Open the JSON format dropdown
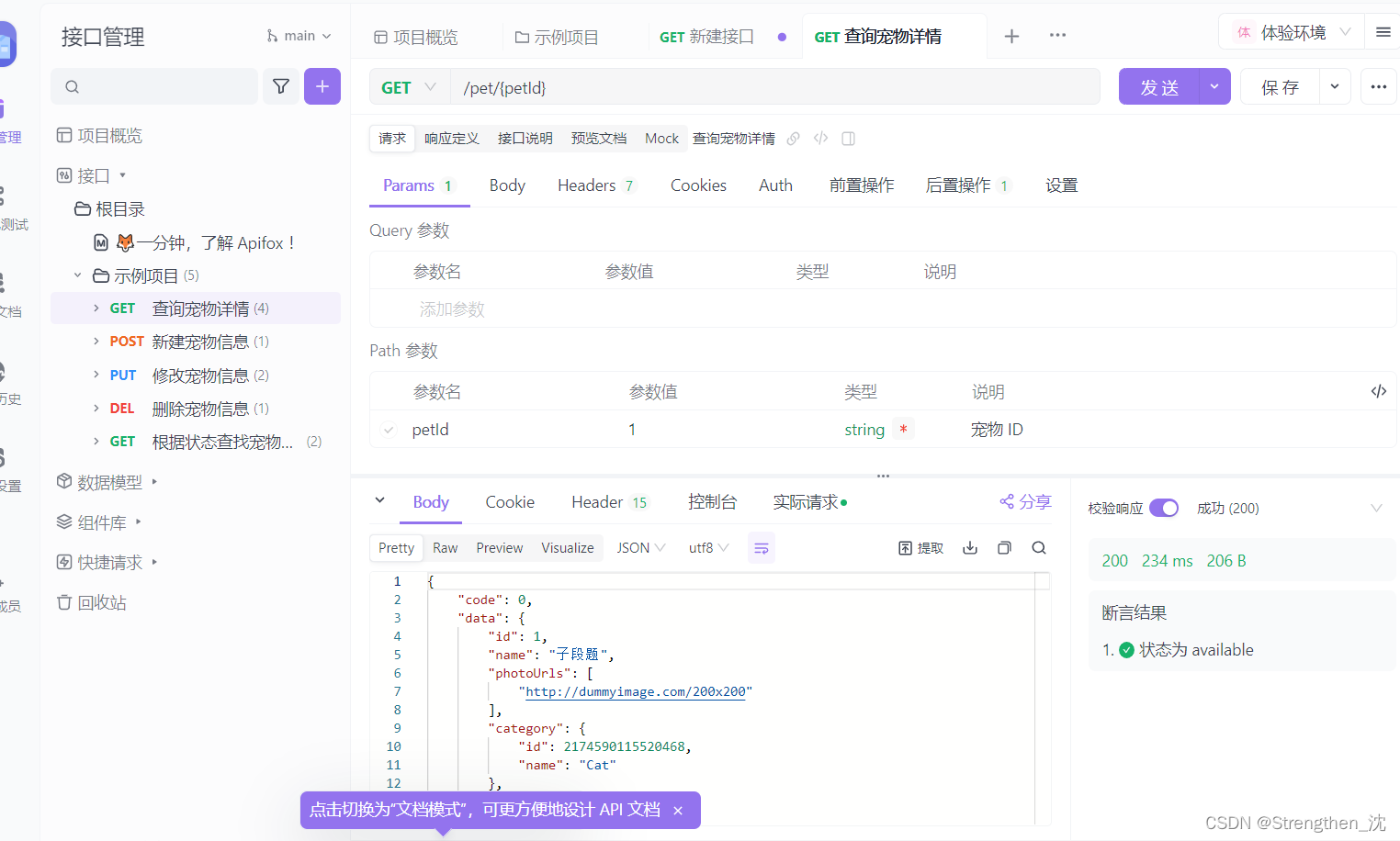This screenshot has height=841, width=1400. [640, 548]
